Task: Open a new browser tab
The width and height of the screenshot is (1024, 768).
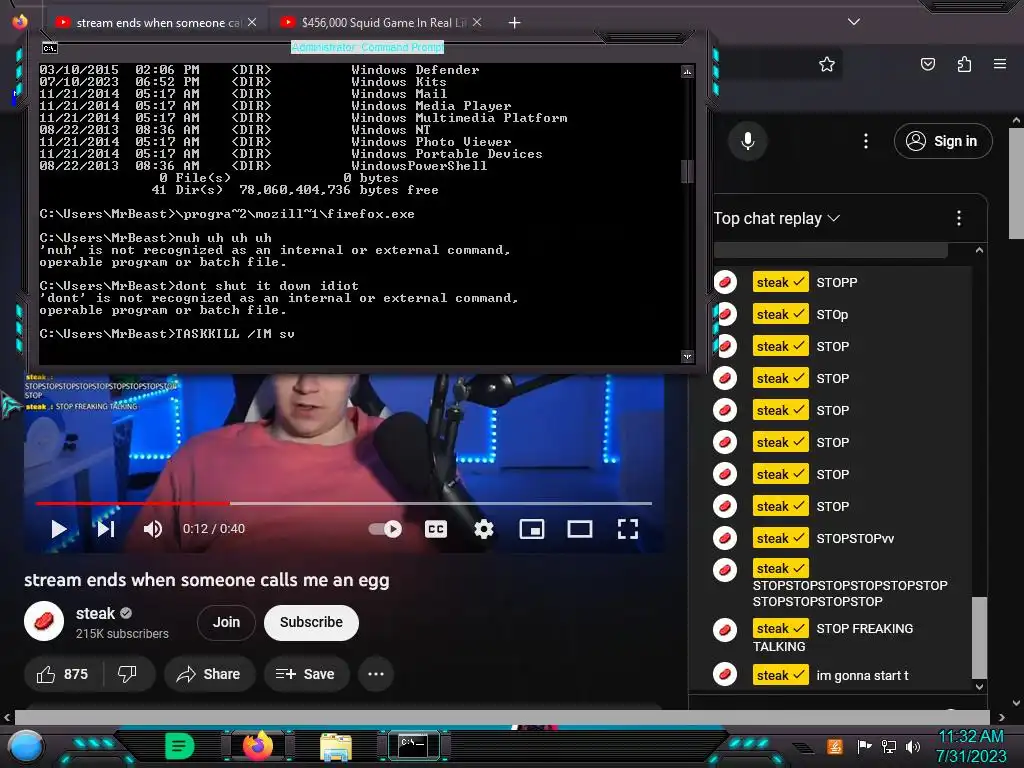Action: (x=515, y=23)
